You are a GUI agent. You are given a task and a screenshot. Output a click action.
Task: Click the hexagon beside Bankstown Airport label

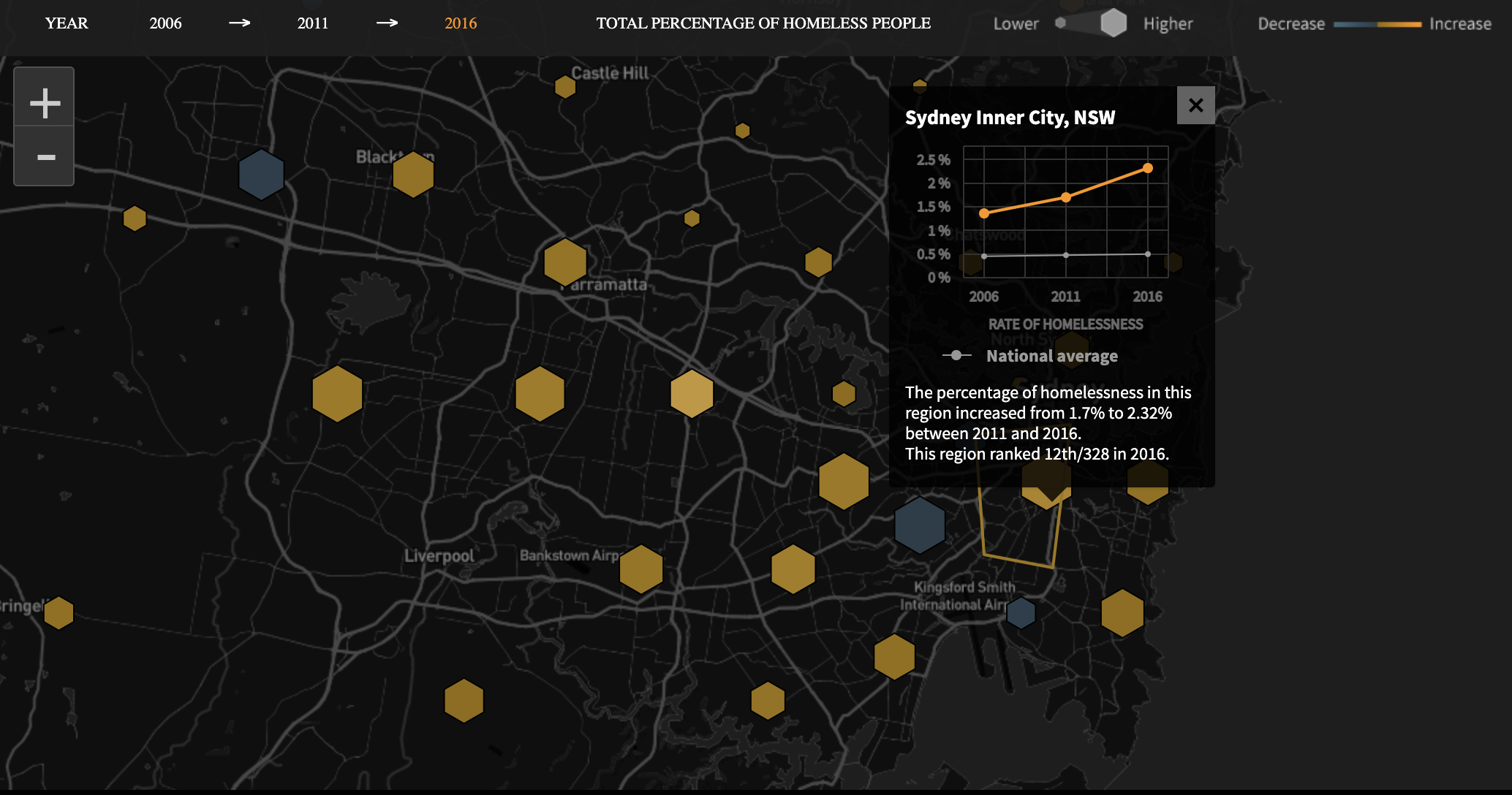(x=641, y=568)
